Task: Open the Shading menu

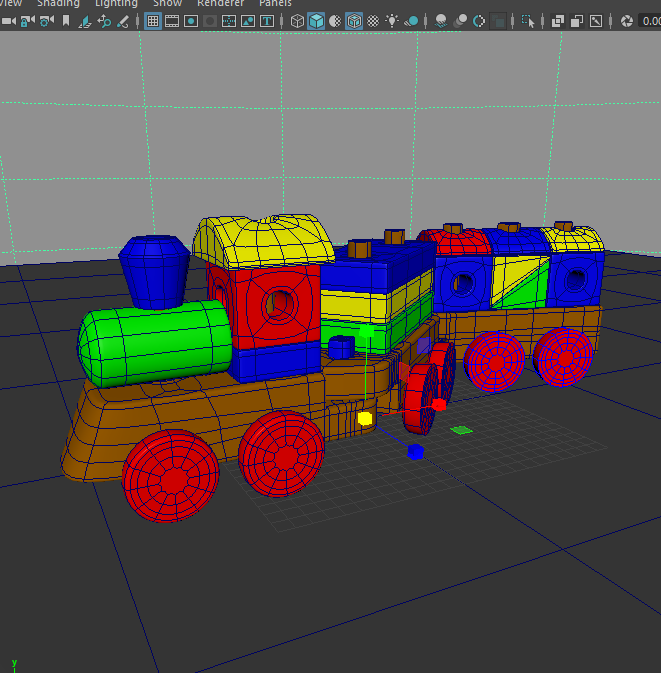Action: pos(58,3)
